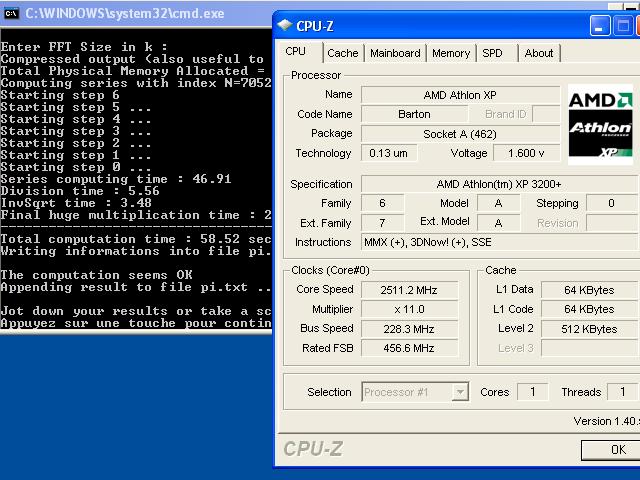Click 'Appending result to file pi.txt' line
640x480 pixels.
pyautogui.click(x=136, y=287)
